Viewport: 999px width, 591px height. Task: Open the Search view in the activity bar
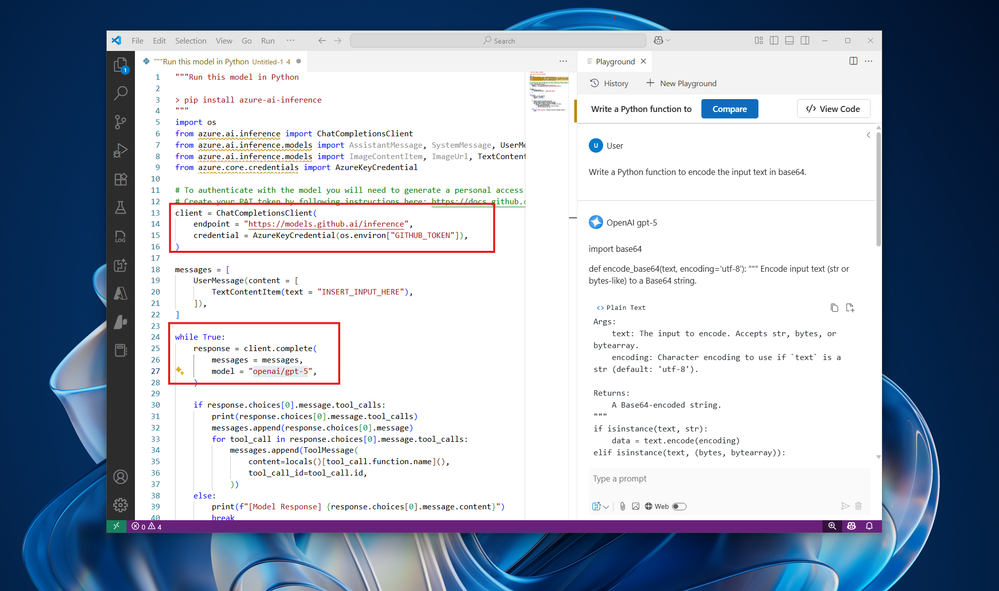tap(120, 93)
